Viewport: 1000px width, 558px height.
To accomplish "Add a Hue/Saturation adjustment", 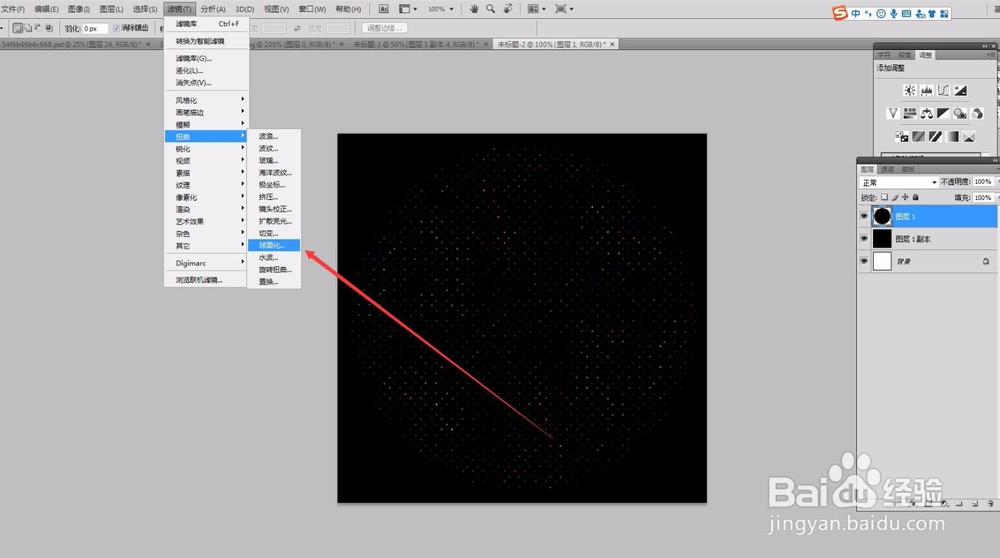I will (910, 114).
